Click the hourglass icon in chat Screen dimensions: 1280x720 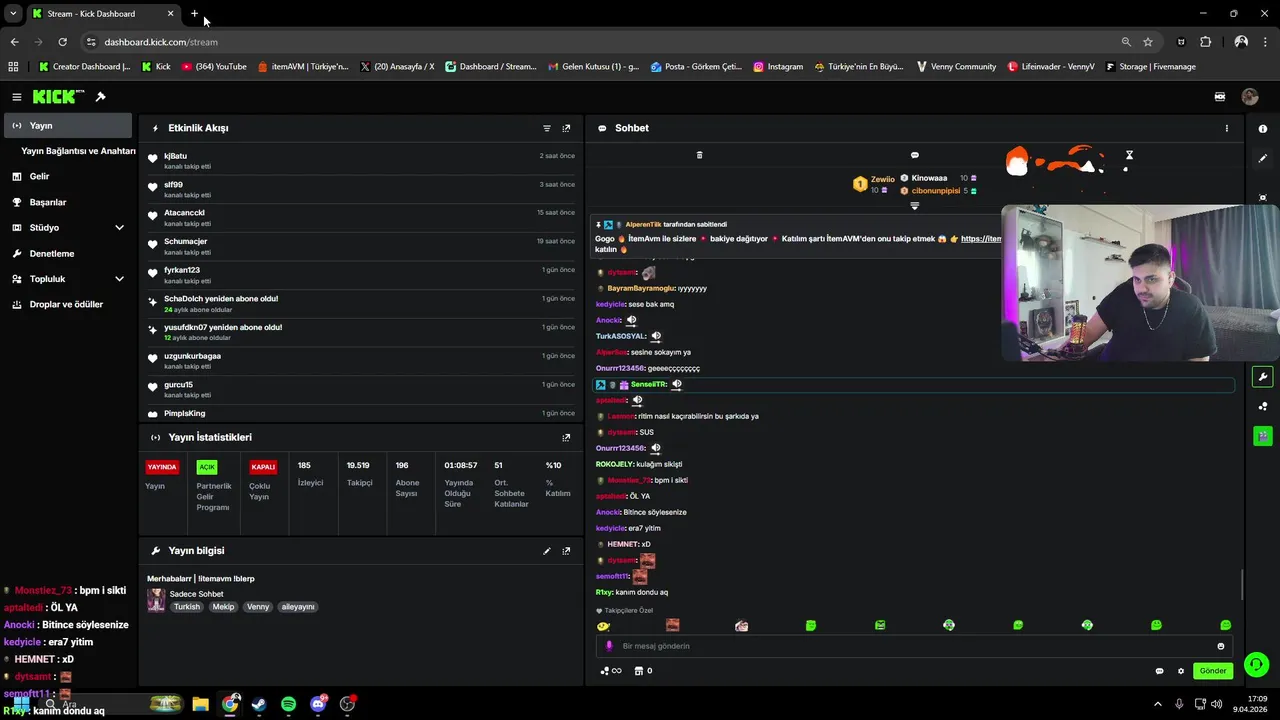pos(1129,155)
